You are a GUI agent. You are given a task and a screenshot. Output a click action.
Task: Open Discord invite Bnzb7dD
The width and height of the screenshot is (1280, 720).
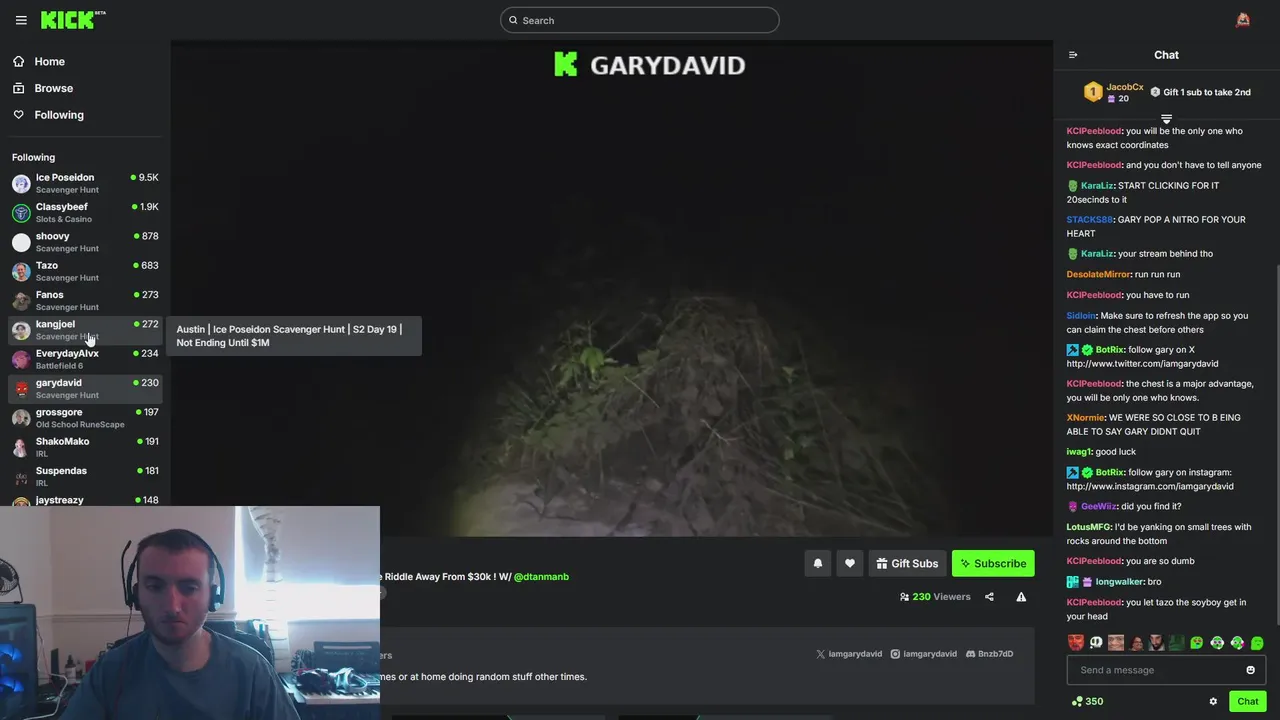pos(989,654)
